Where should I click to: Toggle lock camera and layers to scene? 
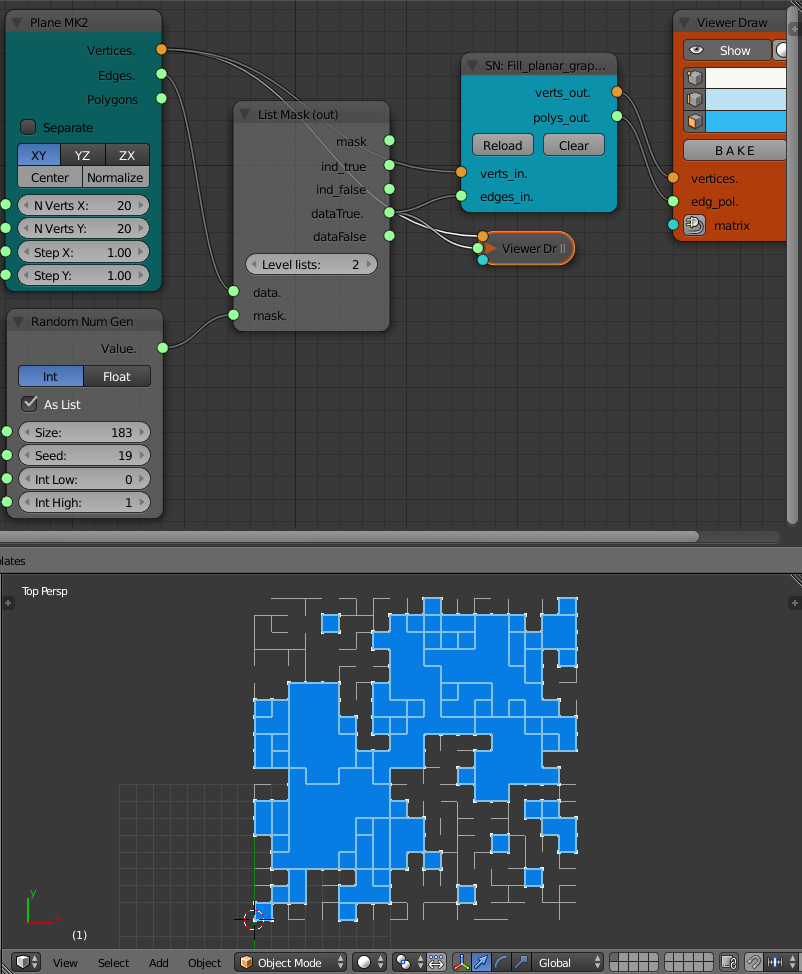tap(729, 962)
